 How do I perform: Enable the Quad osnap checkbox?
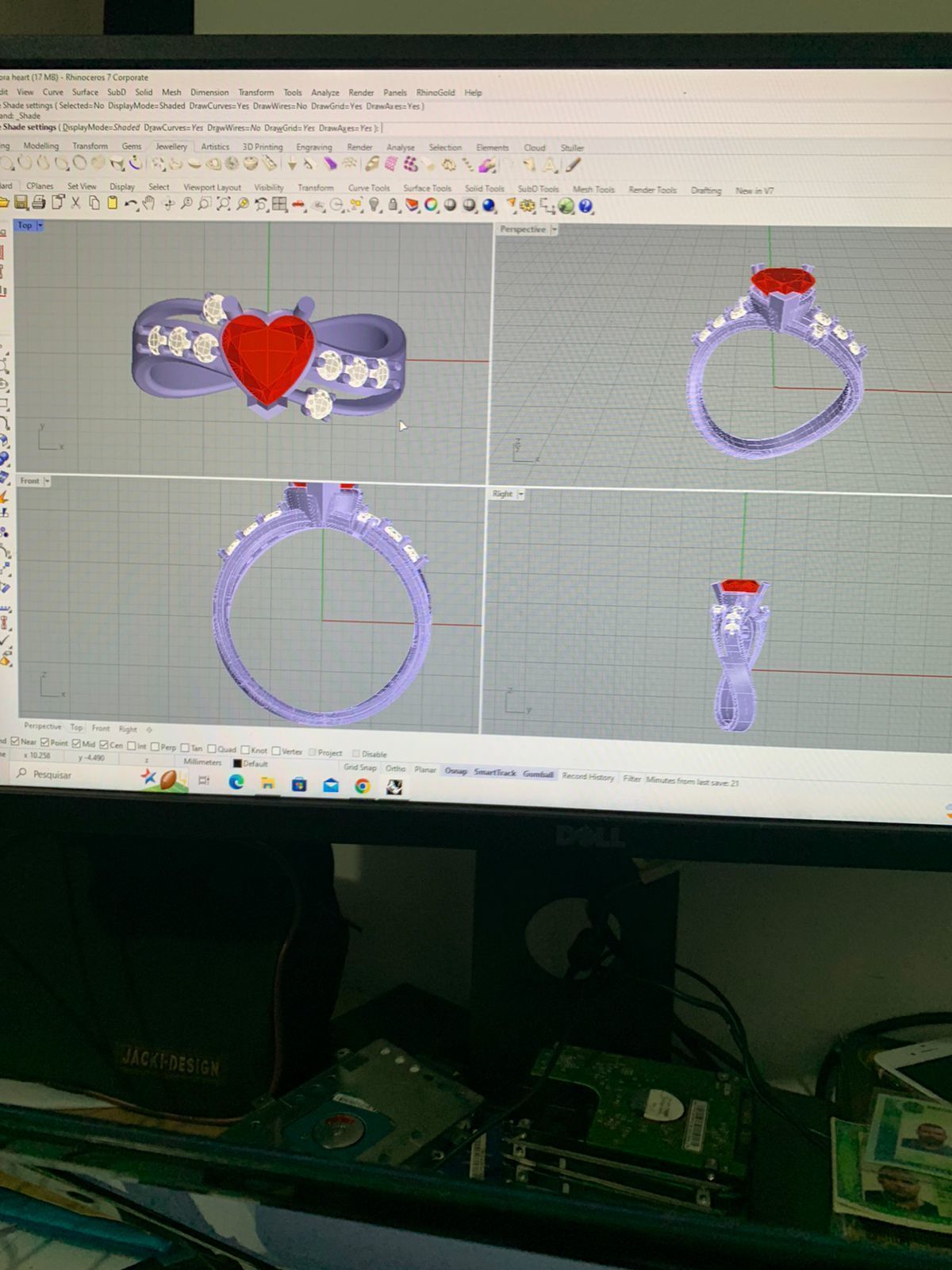coord(212,748)
